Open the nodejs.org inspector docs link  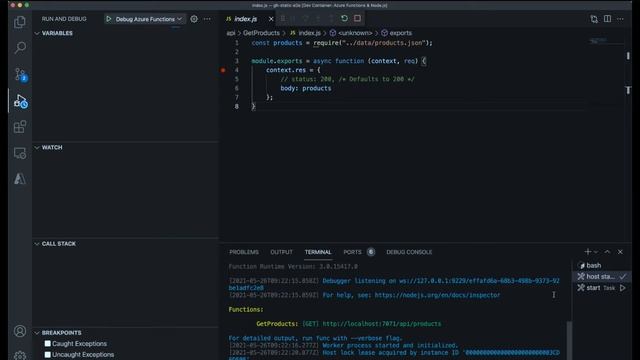coord(437,295)
